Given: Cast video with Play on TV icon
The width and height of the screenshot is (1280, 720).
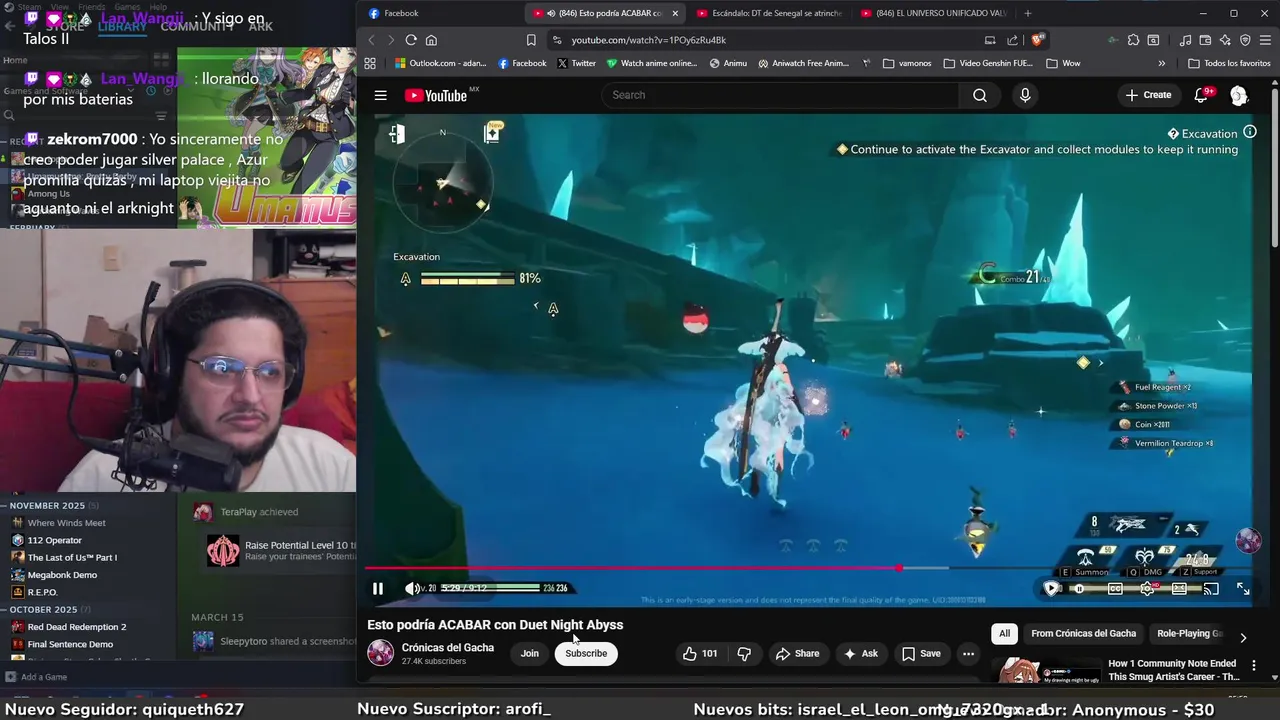Looking at the screenshot, I should pyautogui.click(x=1211, y=589).
